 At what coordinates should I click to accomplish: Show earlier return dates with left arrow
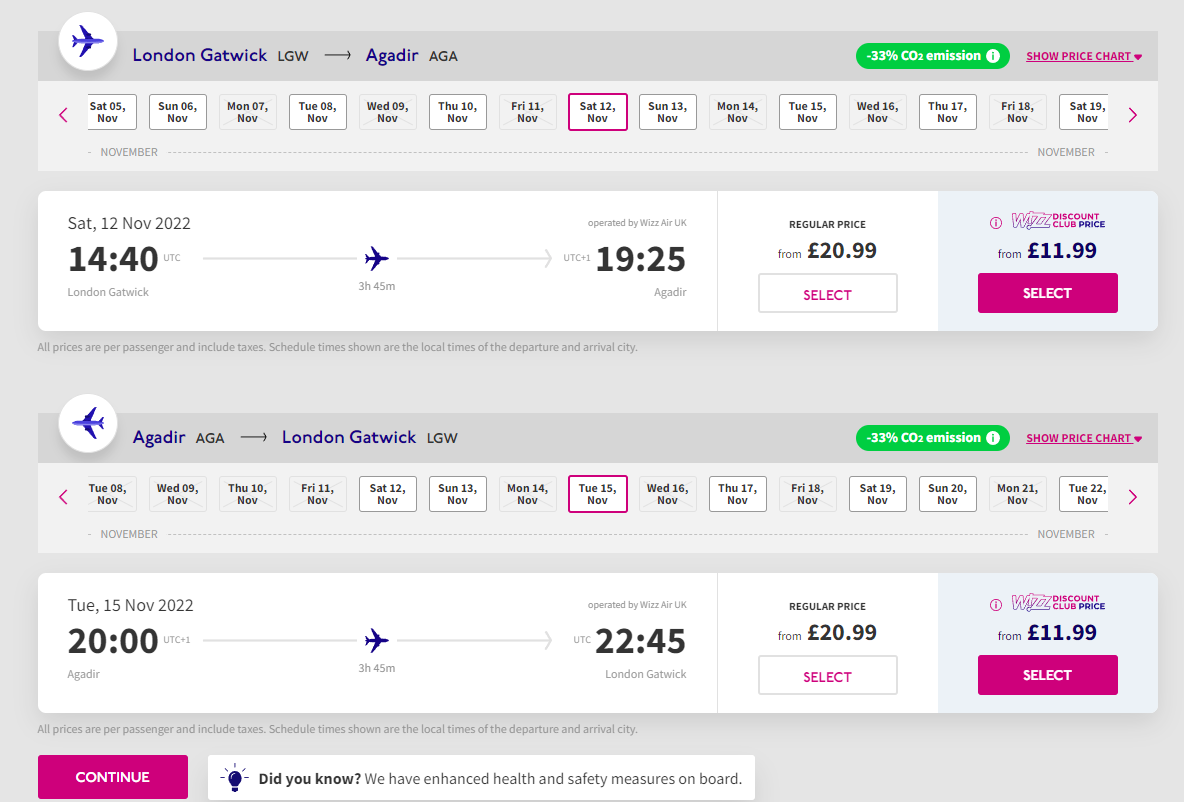click(63, 497)
